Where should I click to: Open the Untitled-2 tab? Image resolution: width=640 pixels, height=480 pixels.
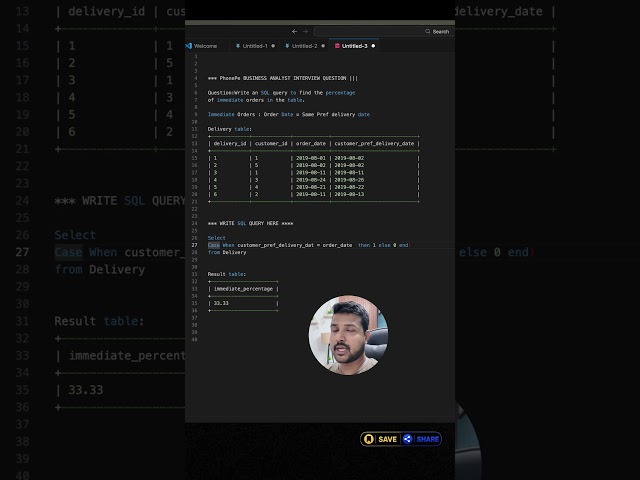tap(304, 46)
